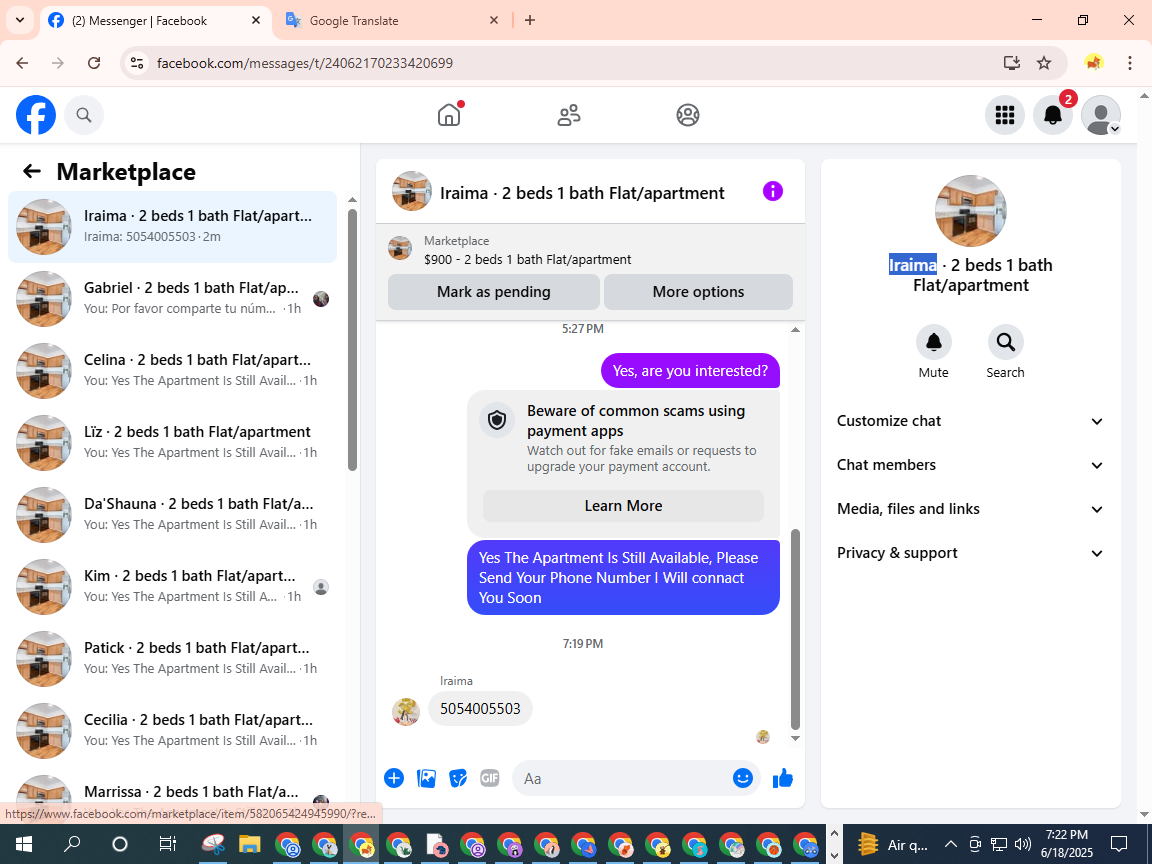Open the emoji picker smiley icon
The height and width of the screenshot is (864, 1152).
[743, 778]
